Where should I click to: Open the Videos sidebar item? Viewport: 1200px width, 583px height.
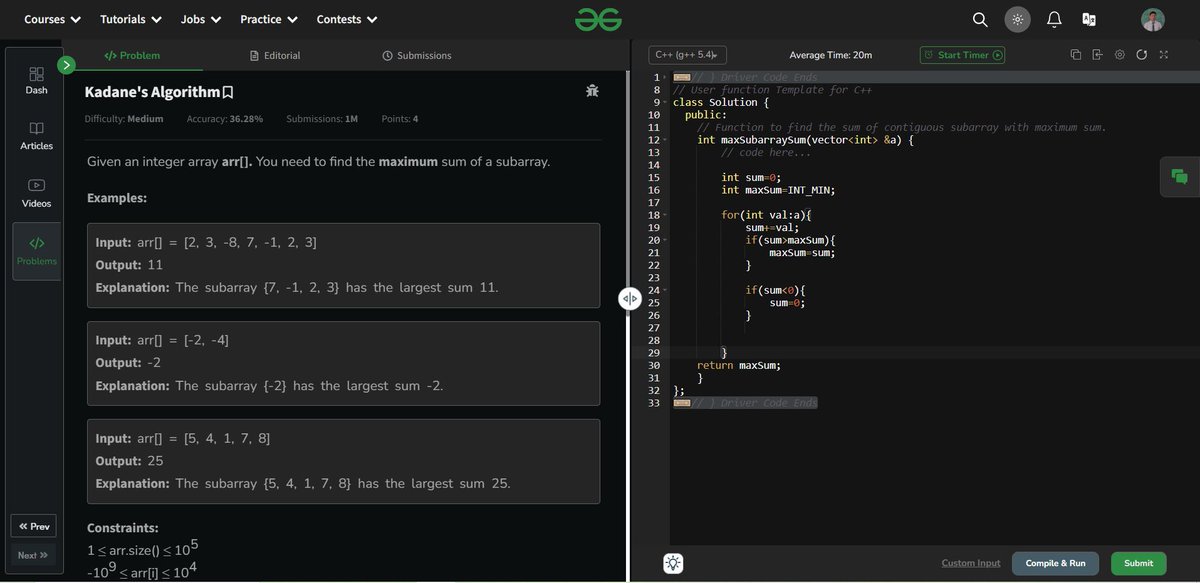[x=36, y=194]
